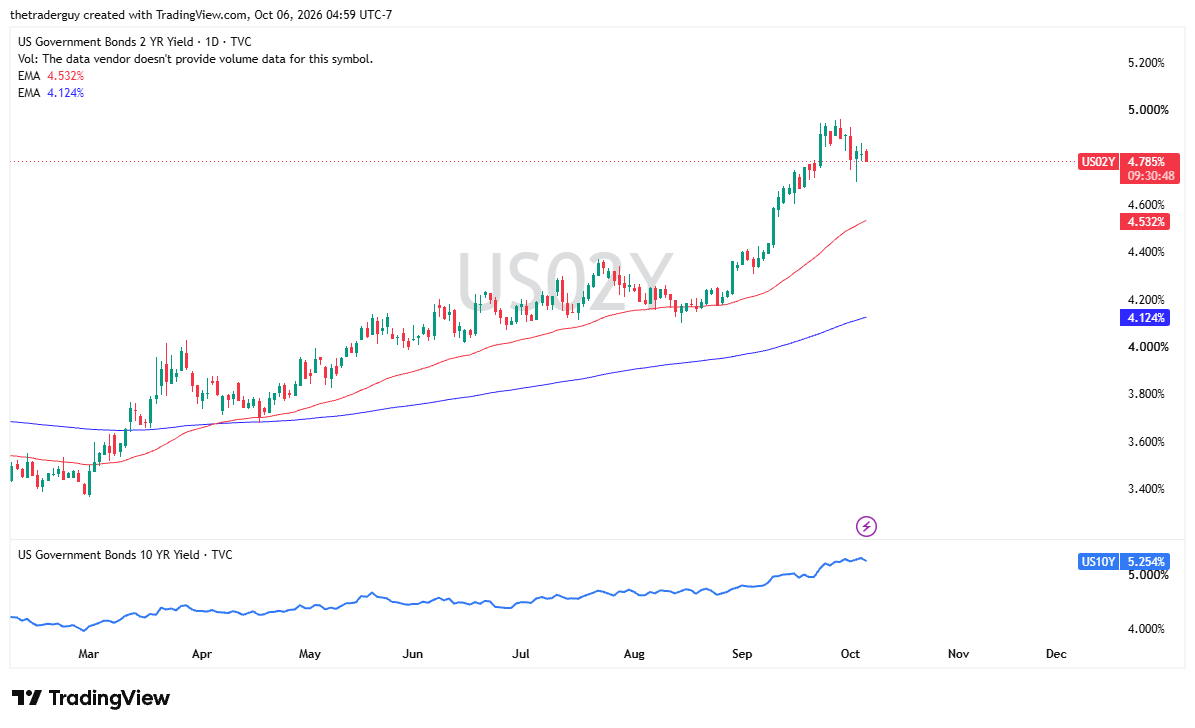
Task: Click the Oct label on the time axis
Action: click(x=850, y=654)
